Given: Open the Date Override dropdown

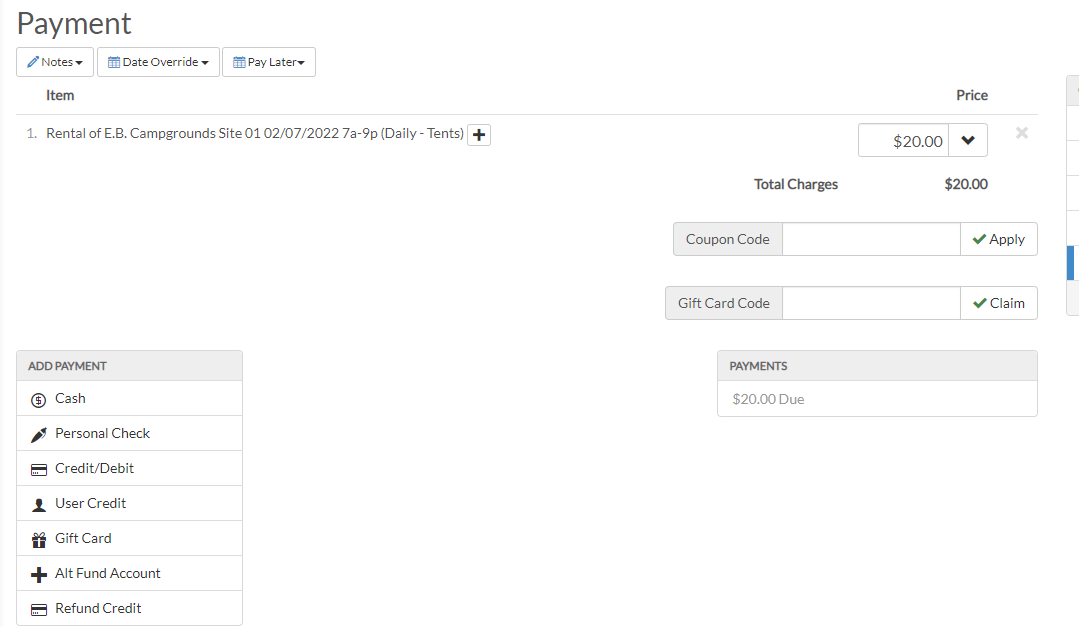Looking at the screenshot, I should (158, 62).
